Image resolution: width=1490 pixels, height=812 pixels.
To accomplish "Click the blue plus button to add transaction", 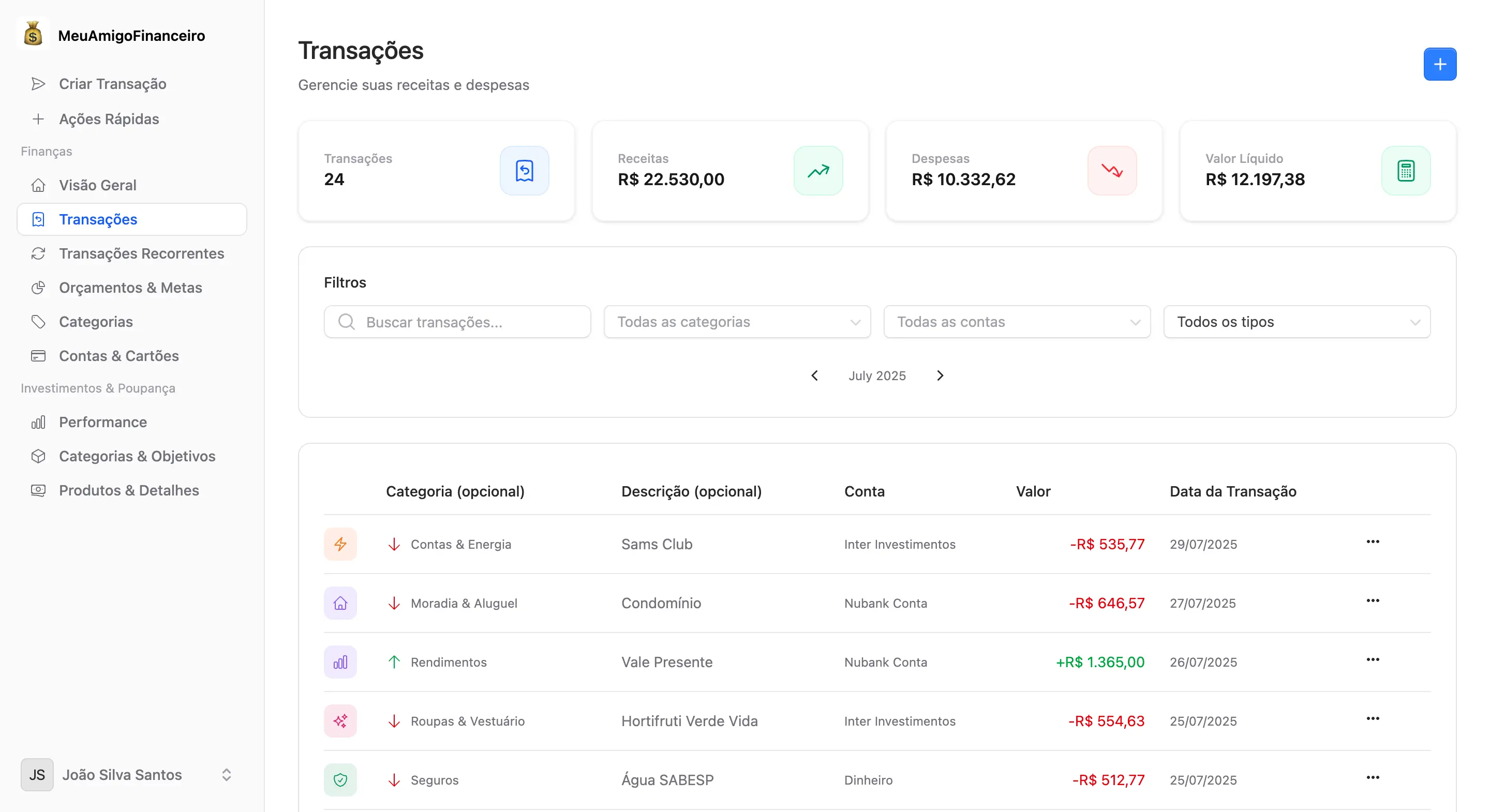I will click(1440, 64).
